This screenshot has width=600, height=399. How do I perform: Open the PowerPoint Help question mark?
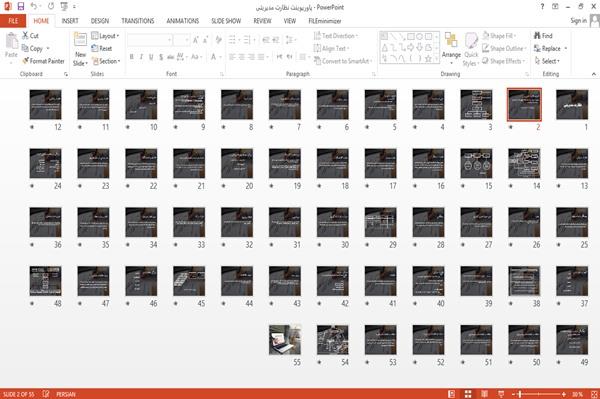(542, 7)
